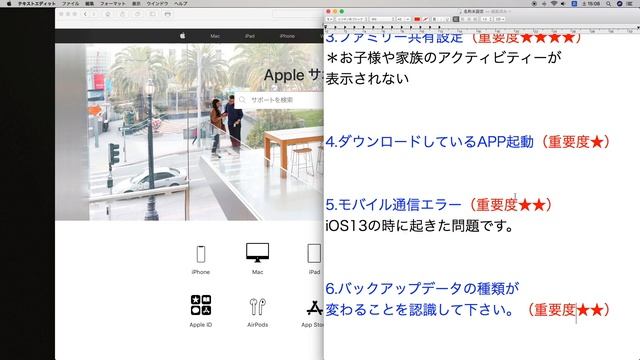Open the line spacing dropdown
Screen dimensions: 640x360
[x=486, y=19]
